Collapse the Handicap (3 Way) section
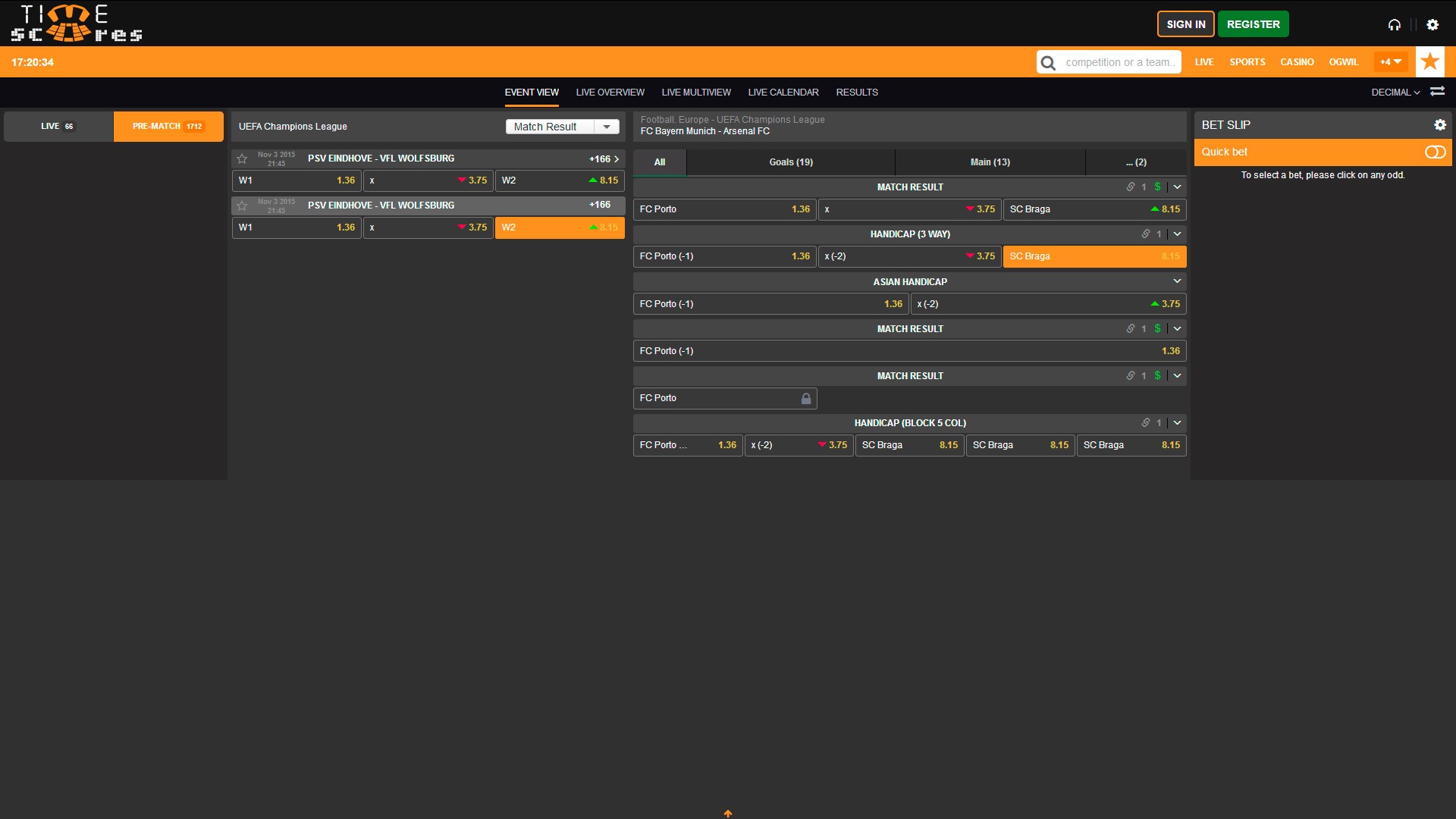The image size is (1456, 819). pos(1177,234)
